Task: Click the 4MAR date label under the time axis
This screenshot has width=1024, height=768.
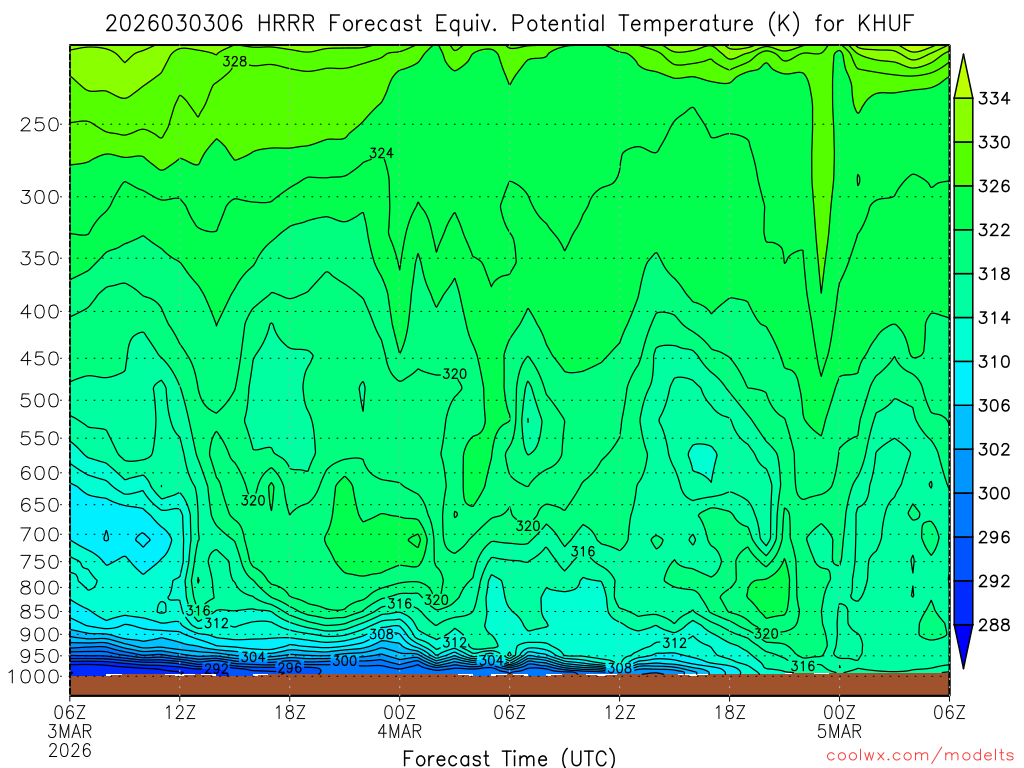Action: (x=400, y=731)
